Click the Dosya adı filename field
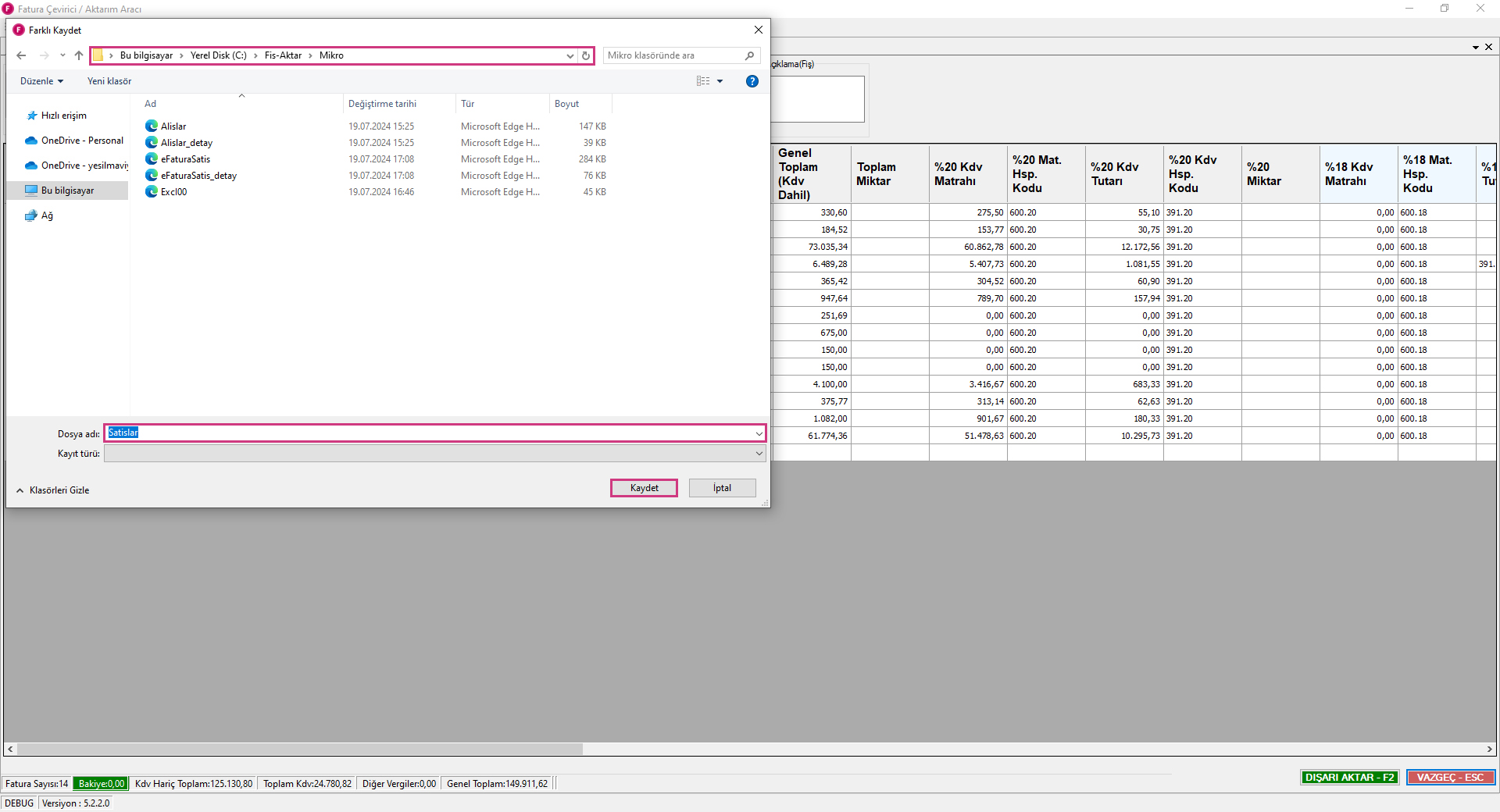 430,433
